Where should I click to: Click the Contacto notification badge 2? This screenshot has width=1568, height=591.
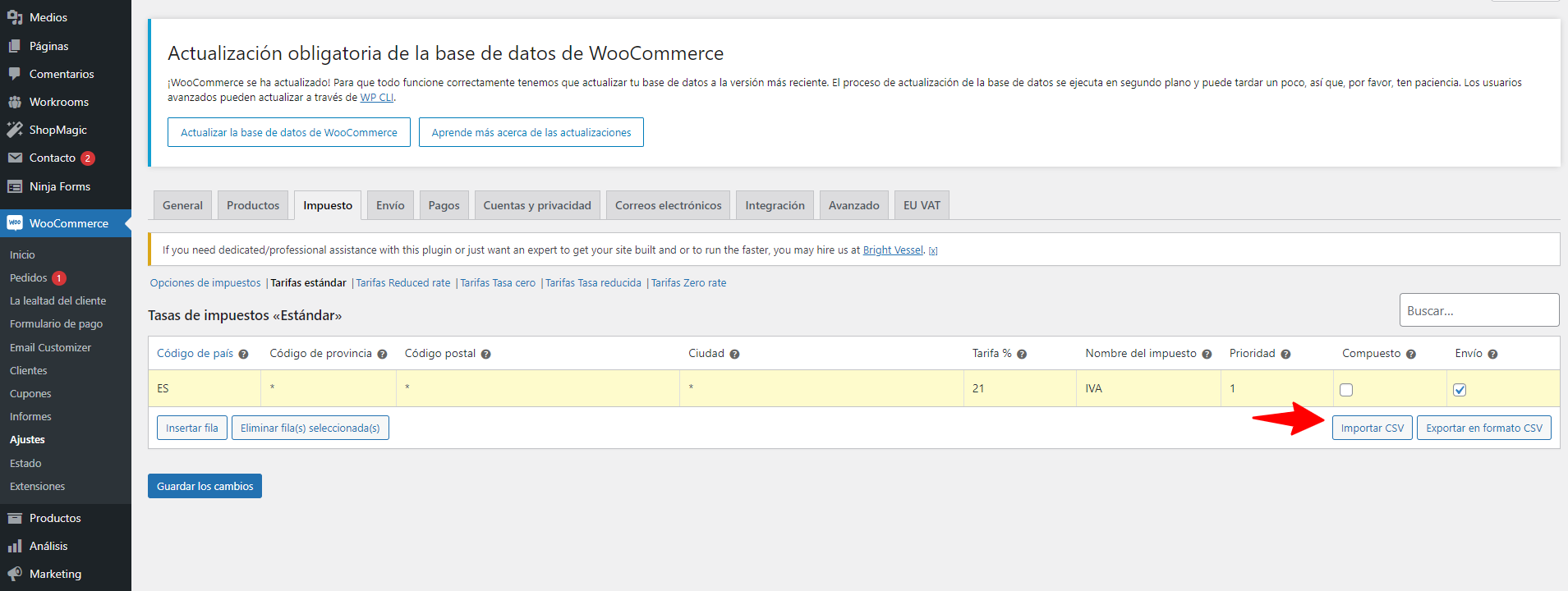88,158
